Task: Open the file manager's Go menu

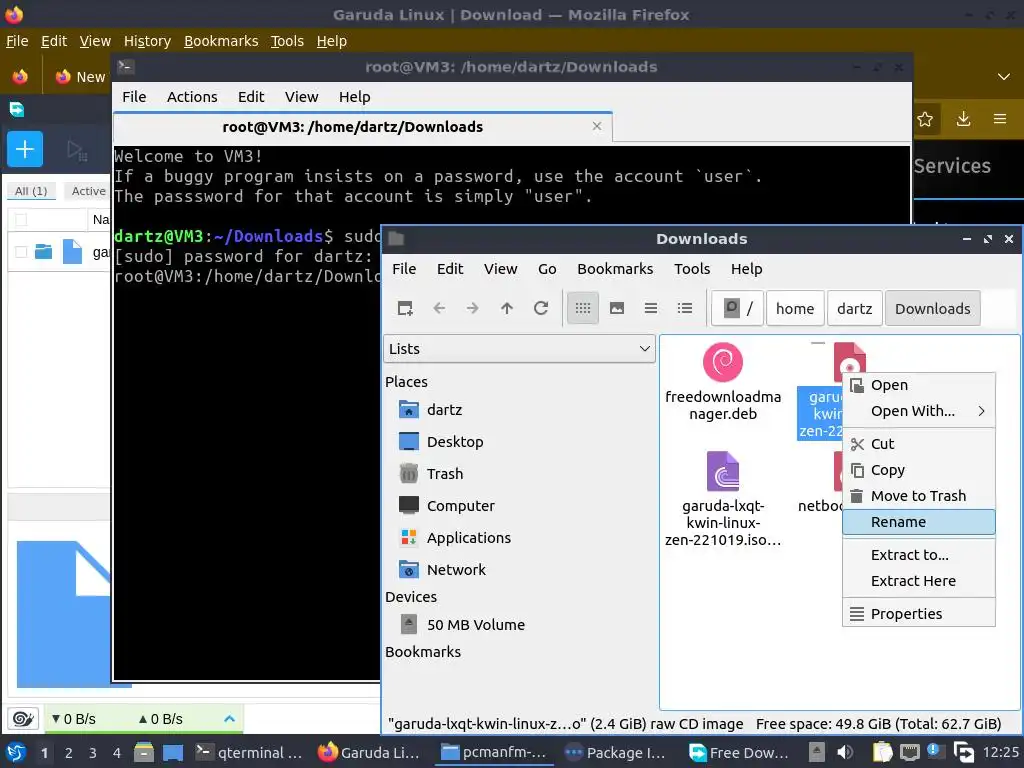Action: pyautogui.click(x=547, y=269)
